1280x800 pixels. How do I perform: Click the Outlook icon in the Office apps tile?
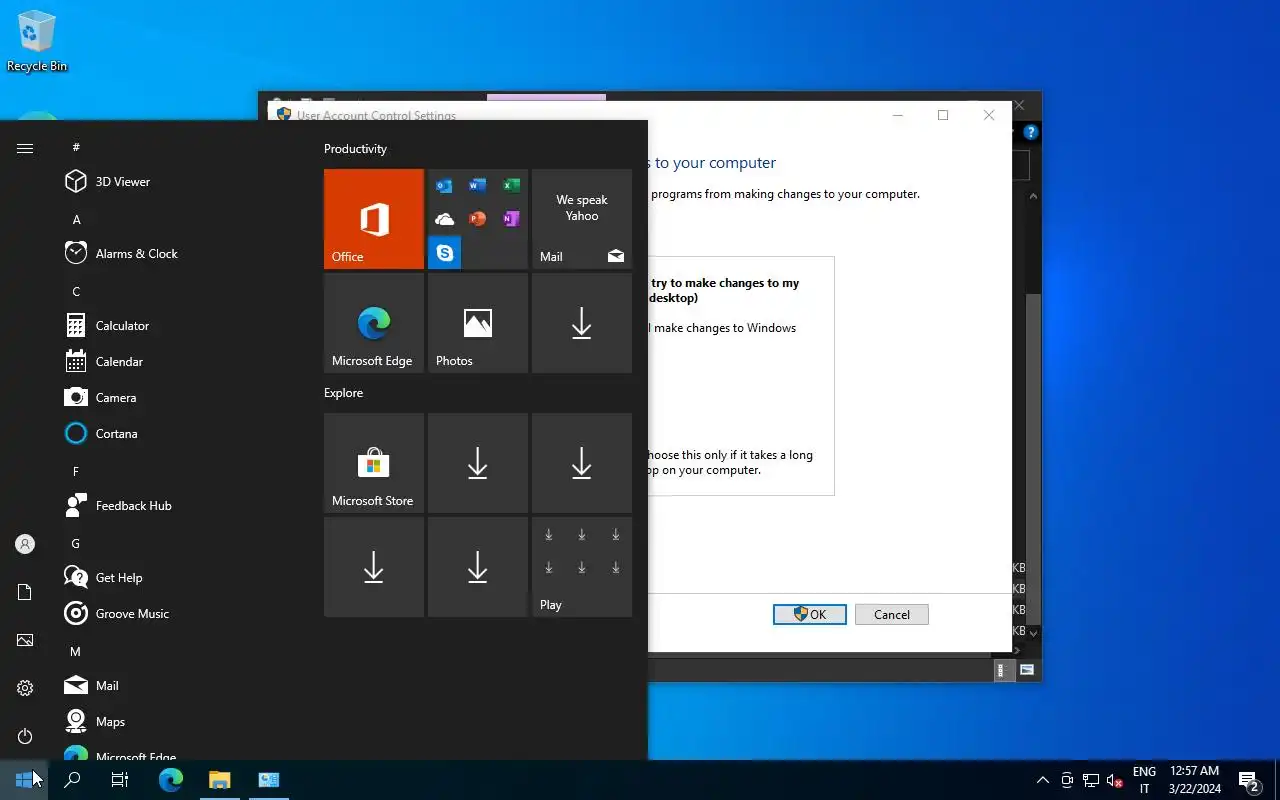[444, 186]
